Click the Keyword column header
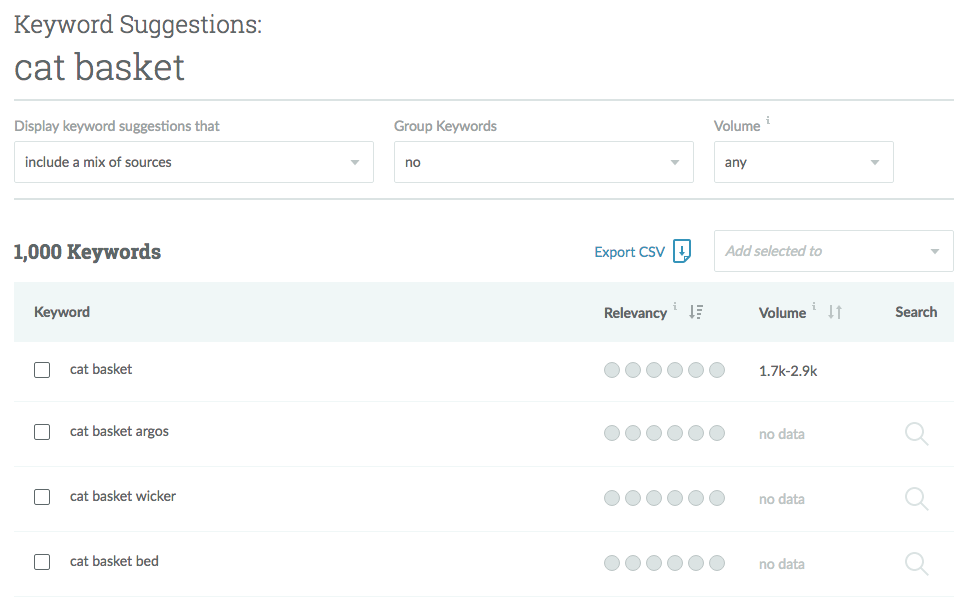The height and width of the screenshot is (598, 966). pos(62,312)
